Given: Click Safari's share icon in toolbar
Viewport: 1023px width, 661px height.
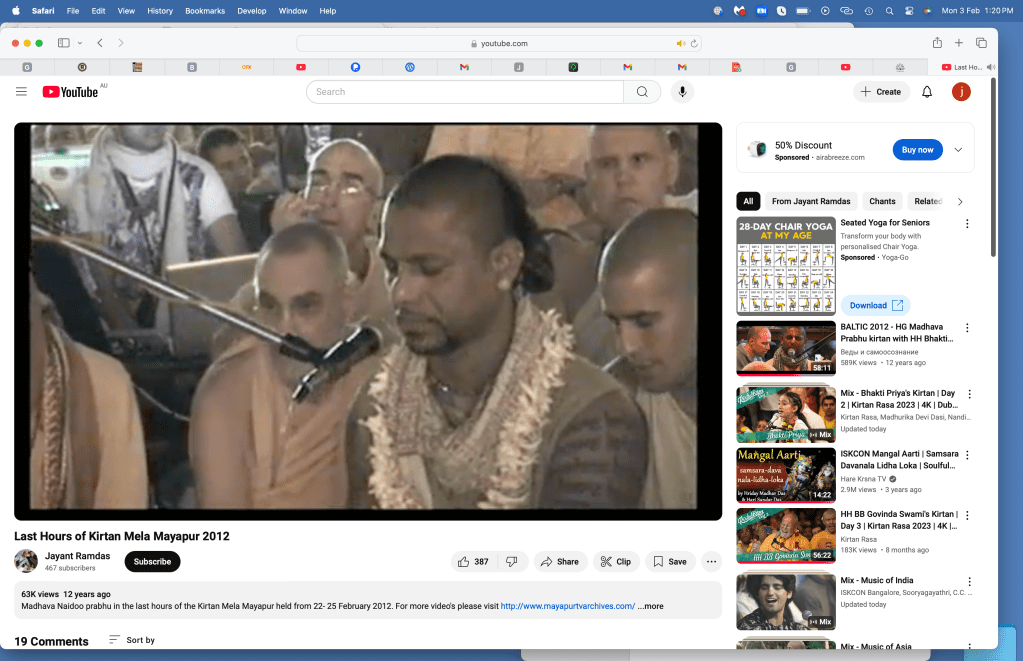Looking at the screenshot, I should tap(937, 43).
